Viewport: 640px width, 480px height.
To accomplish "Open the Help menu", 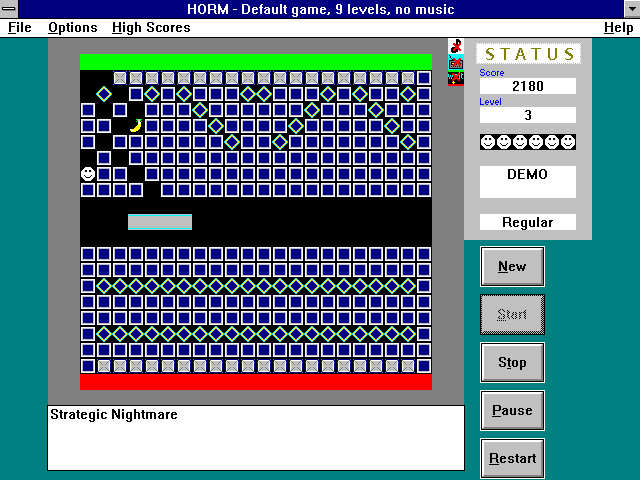I will pyautogui.click(x=618, y=28).
